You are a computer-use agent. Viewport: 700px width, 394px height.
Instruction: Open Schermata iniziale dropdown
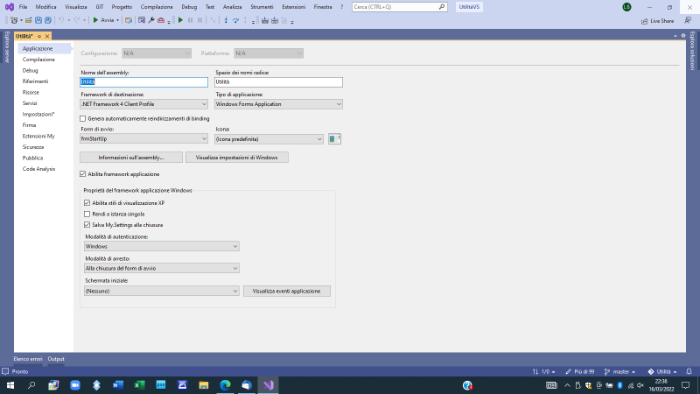[x=162, y=291]
